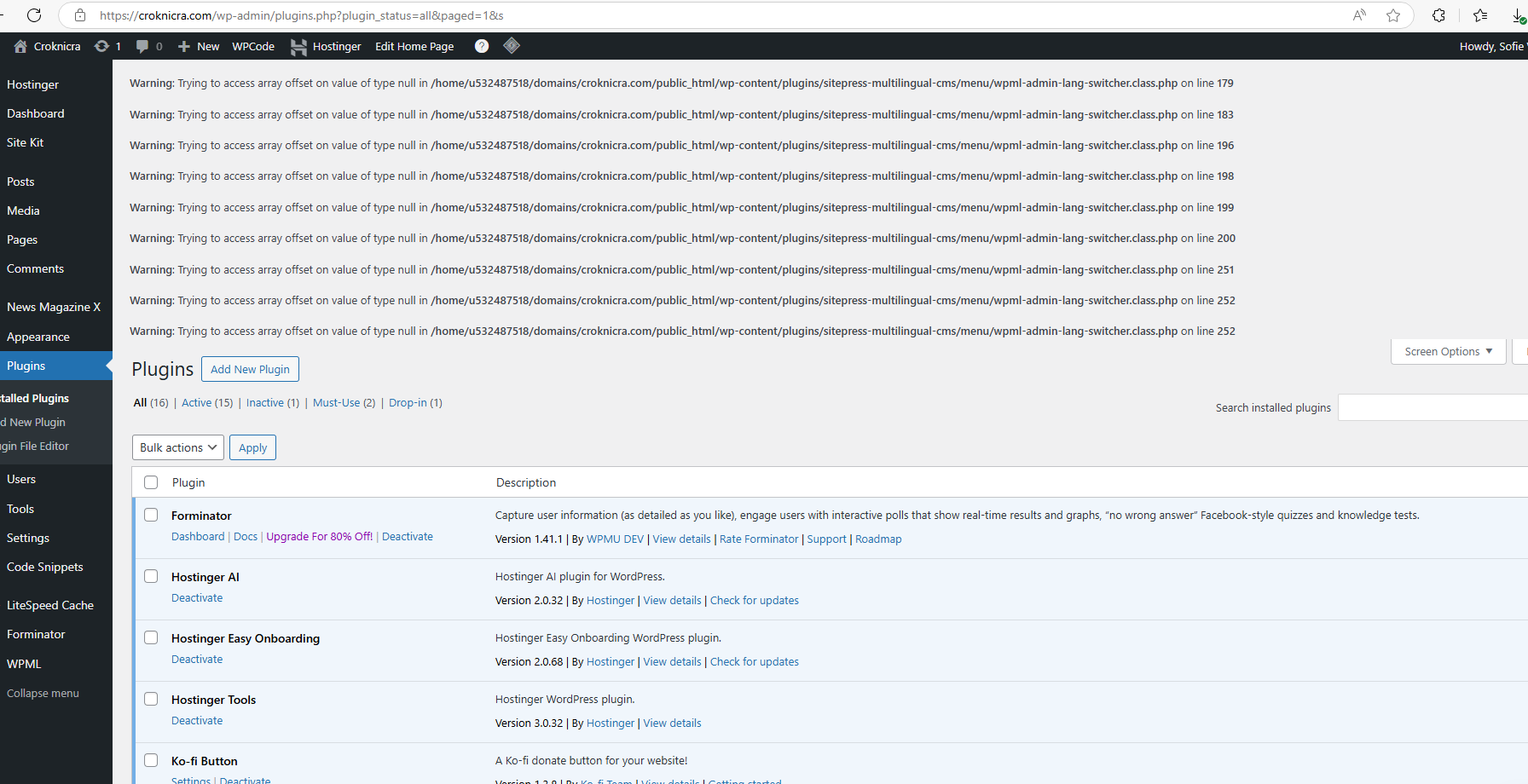Open comments bubble icon in admin bar
Viewport: 1528px width, 784px height.
click(x=142, y=46)
